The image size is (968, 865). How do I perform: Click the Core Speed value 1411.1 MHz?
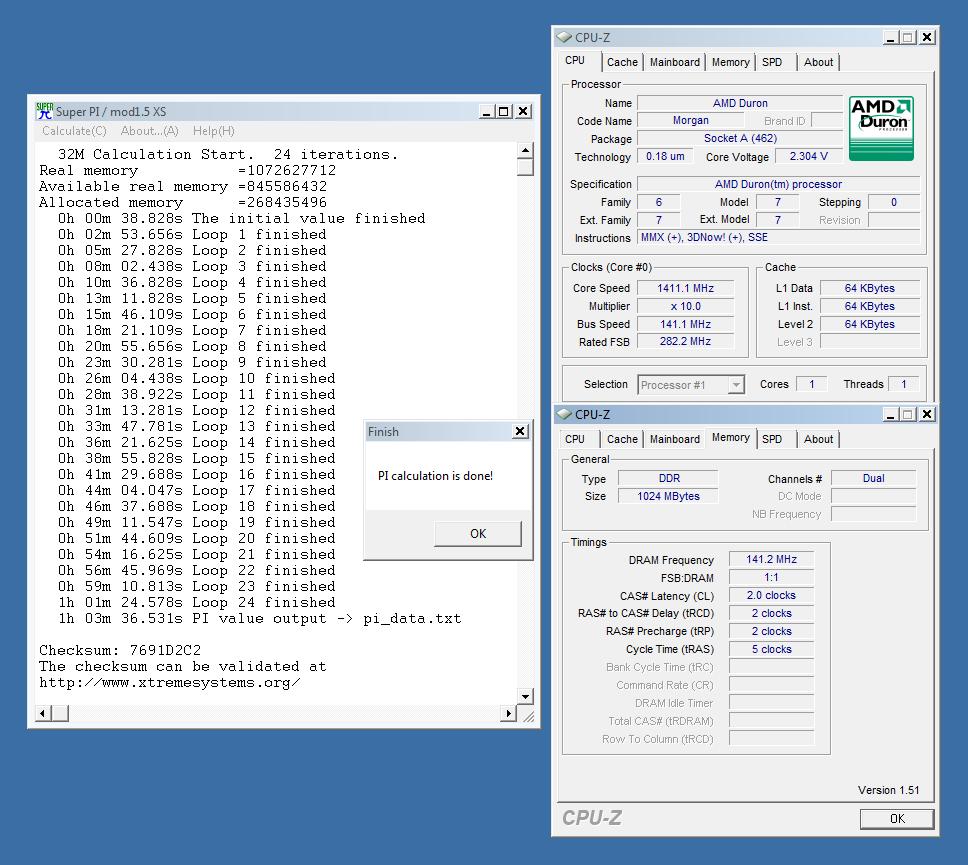(685, 288)
